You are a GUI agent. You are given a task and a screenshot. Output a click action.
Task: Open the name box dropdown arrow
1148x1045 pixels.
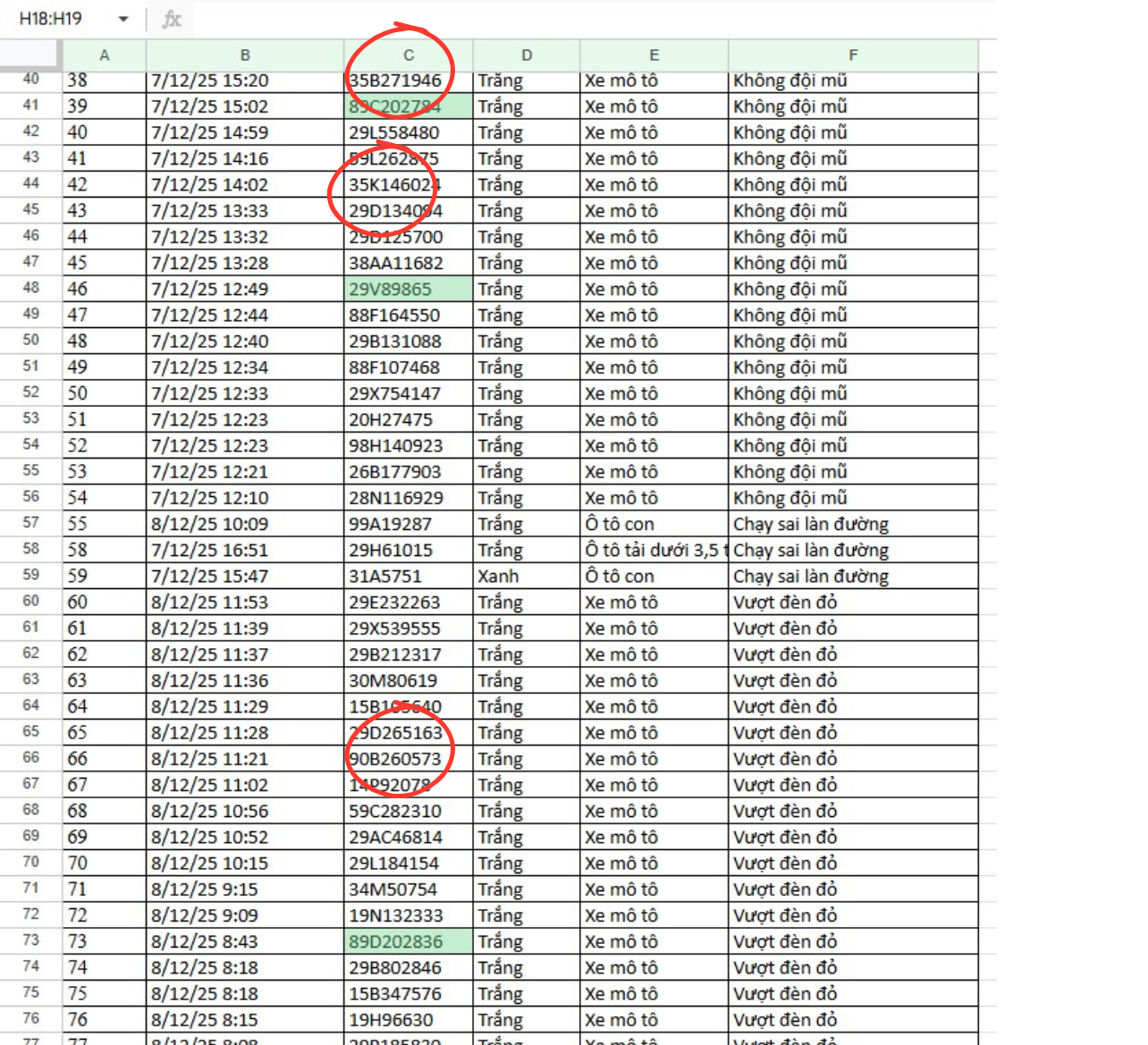[x=123, y=19]
